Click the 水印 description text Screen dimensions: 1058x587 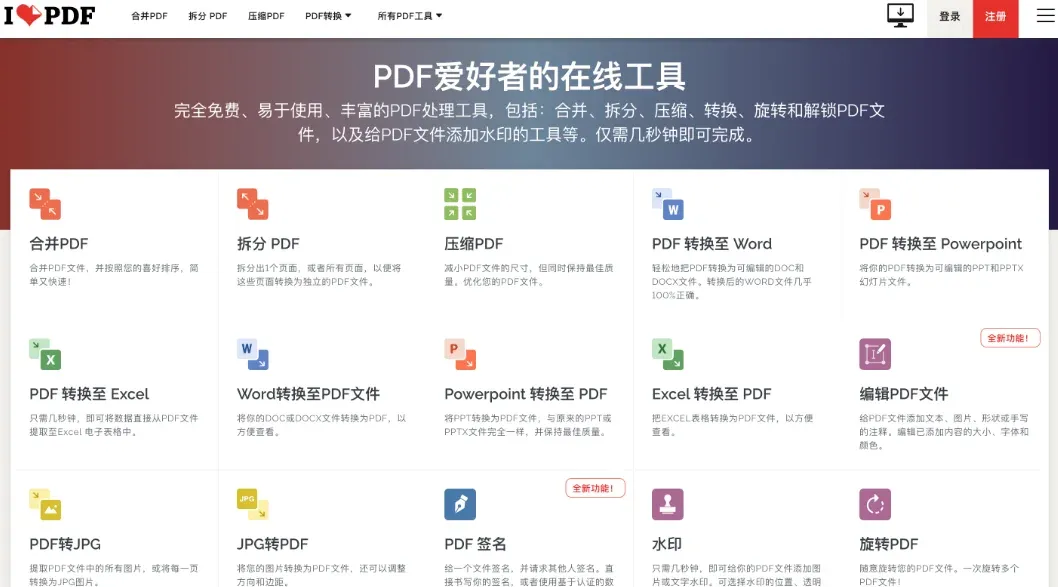[737, 575]
